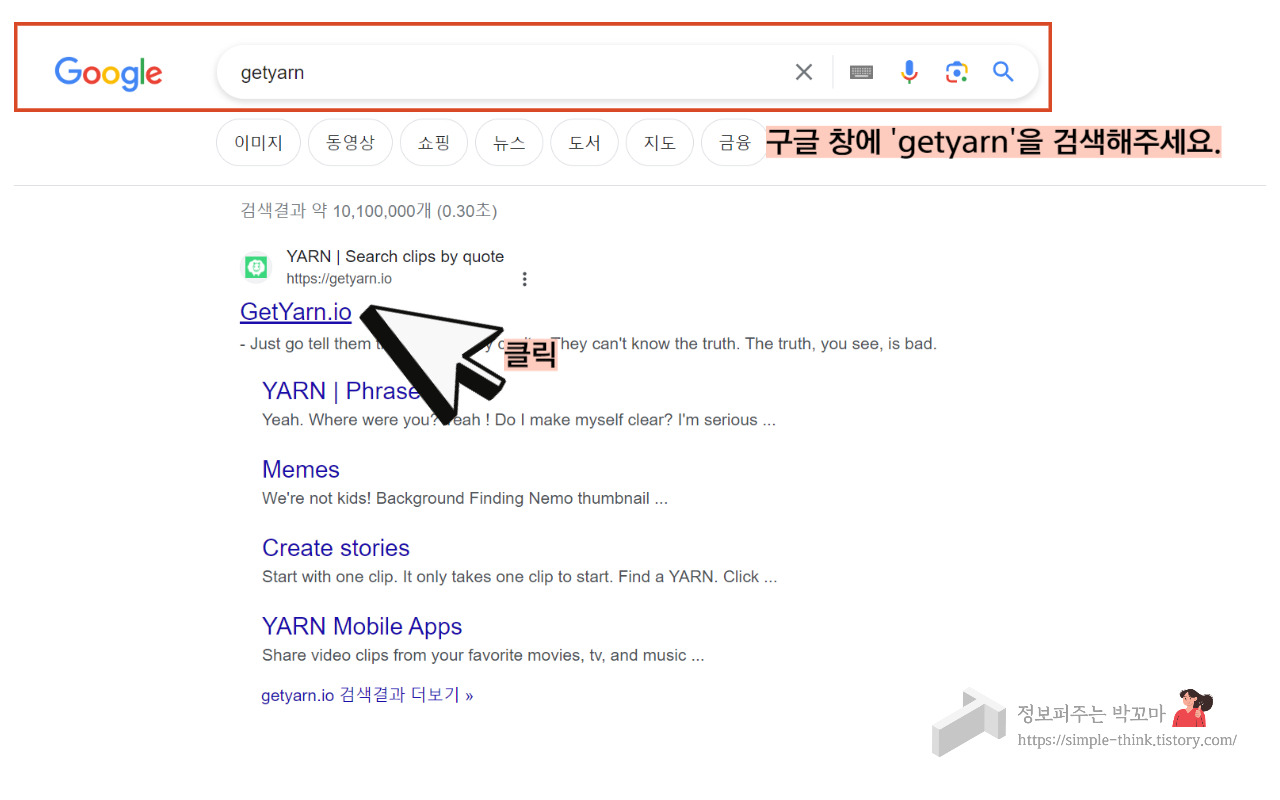Clear the search box with X icon
Viewport: 1280px width, 800px height.
click(x=804, y=72)
